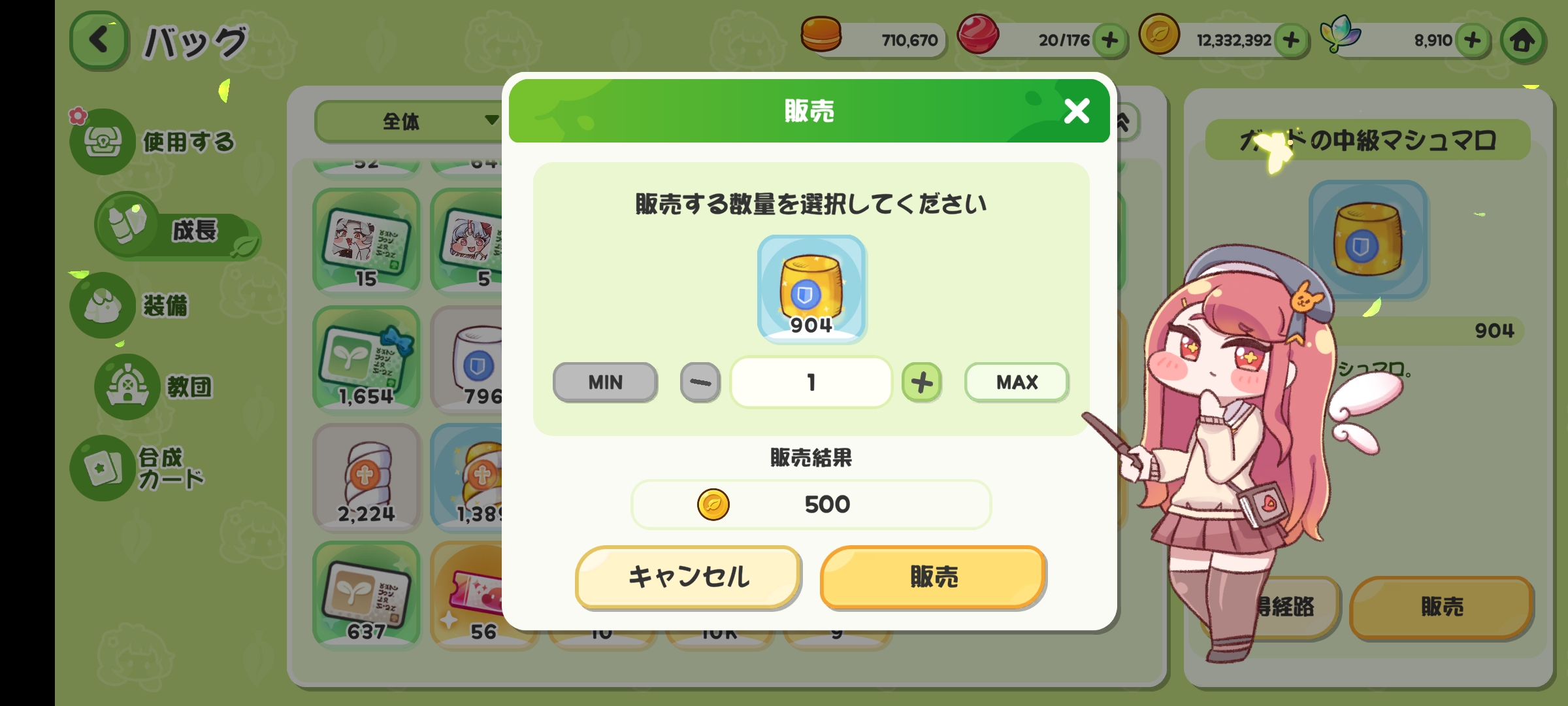Add butterfly gems with plus
The width and height of the screenshot is (1568, 706).
pyautogui.click(x=1473, y=40)
